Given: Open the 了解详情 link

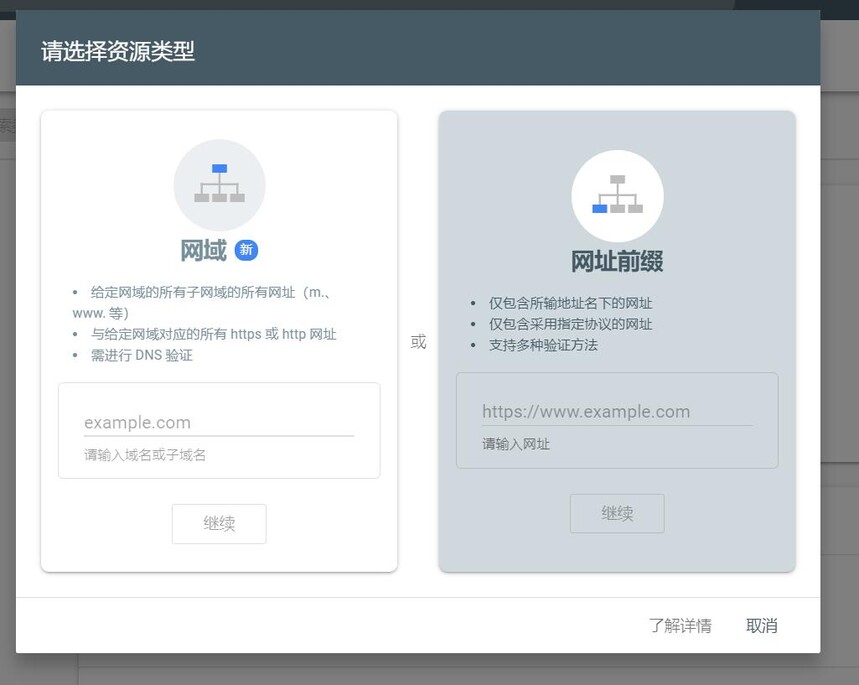Looking at the screenshot, I should click(680, 625).
